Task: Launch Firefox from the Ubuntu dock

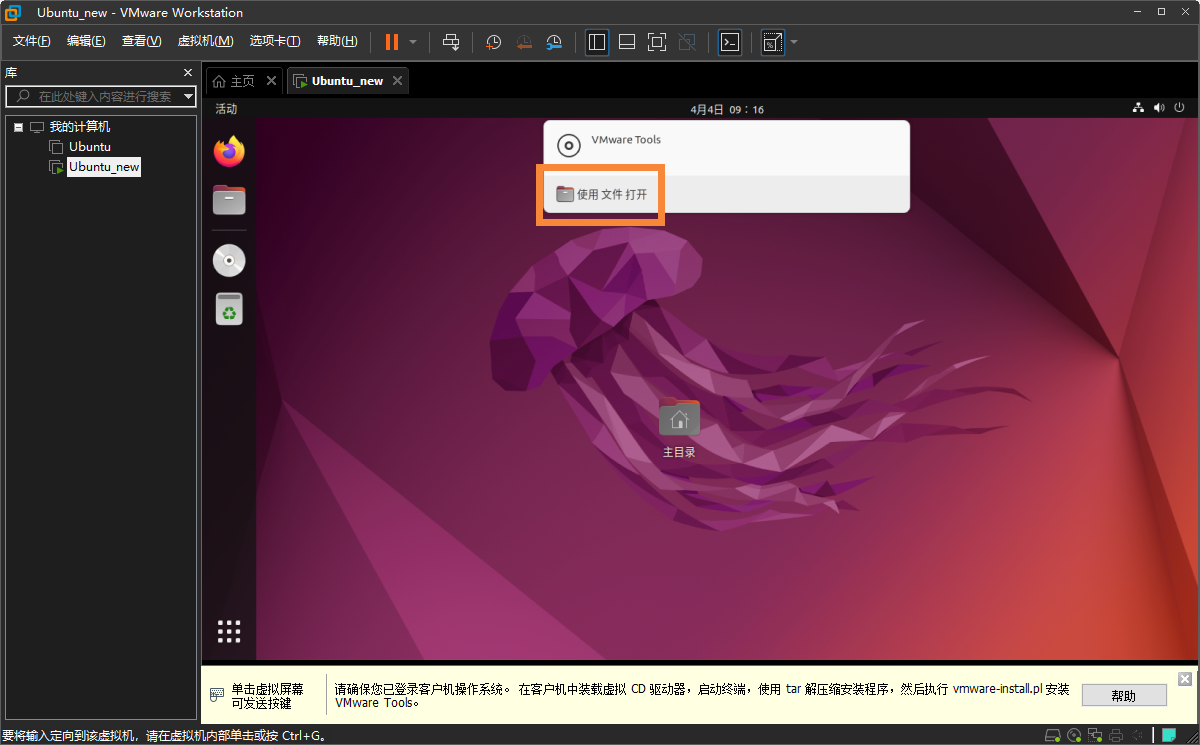Action: point(229,152)
